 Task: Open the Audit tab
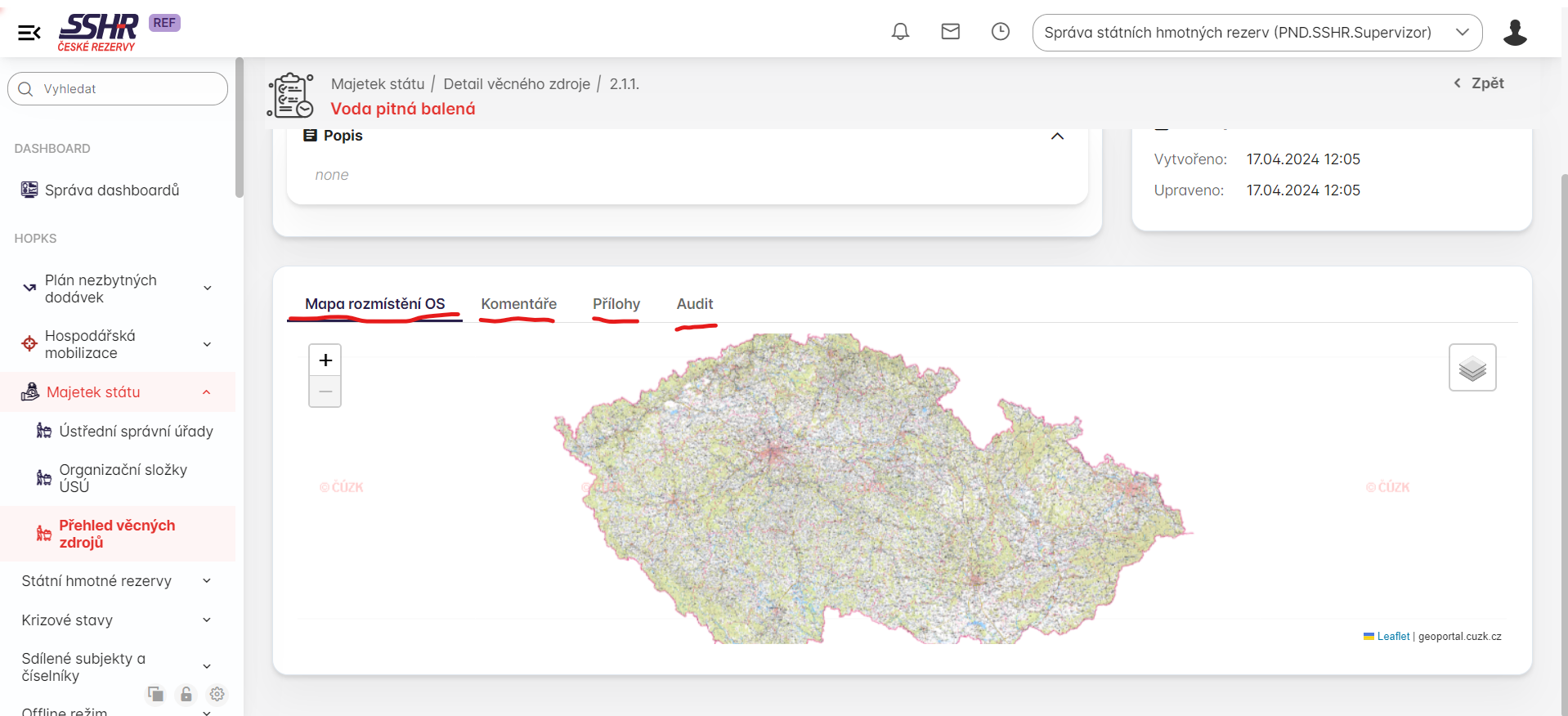pyautogui.click(x=694, y=304)
